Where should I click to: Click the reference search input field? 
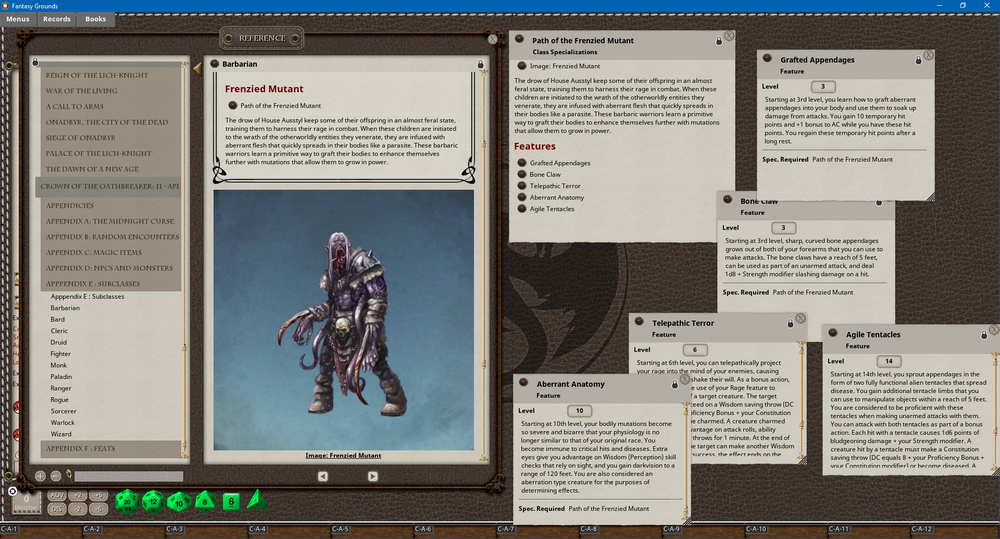click(128, 477)
